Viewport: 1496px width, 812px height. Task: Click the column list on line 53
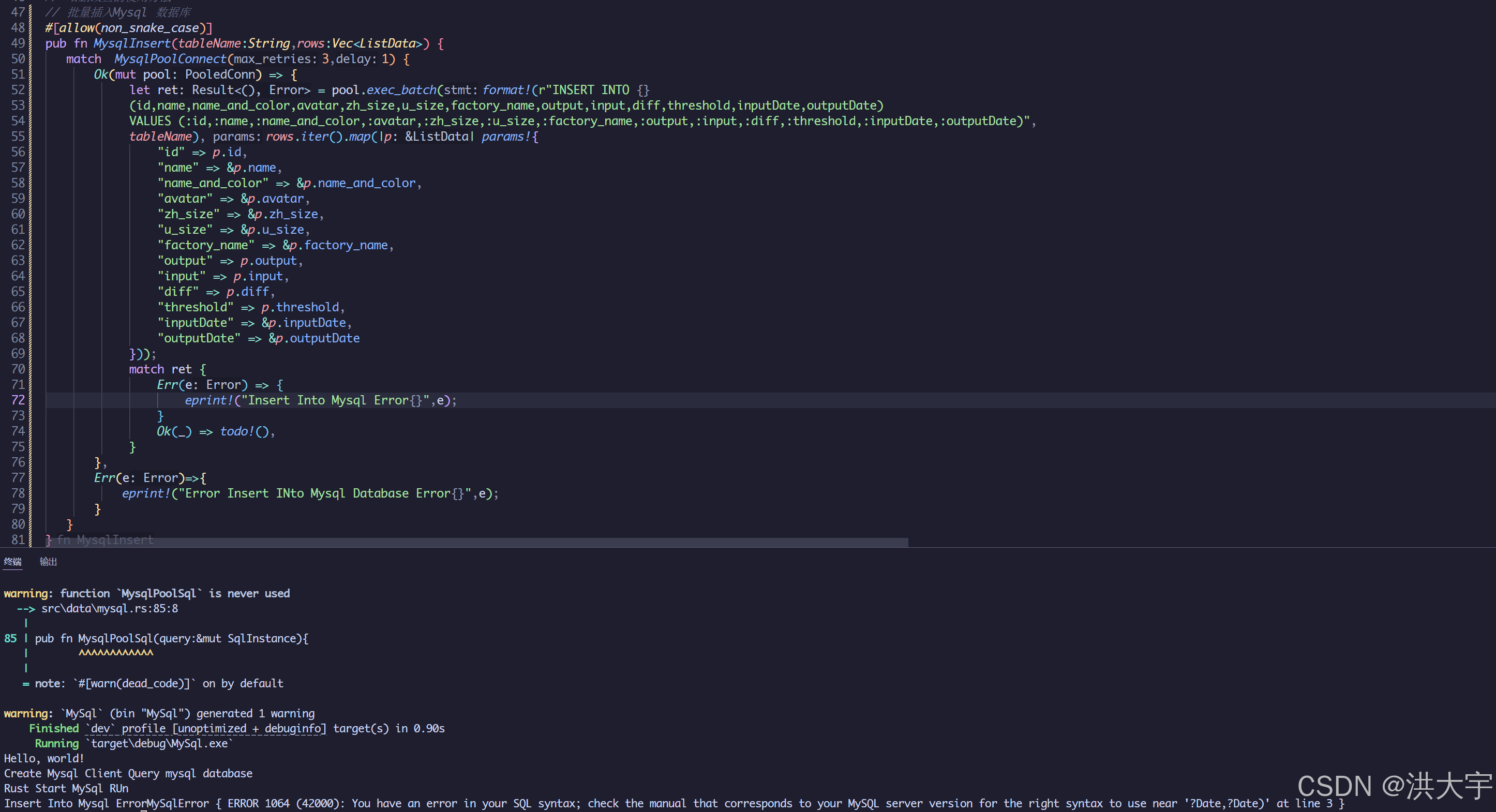tap(506, 106)
